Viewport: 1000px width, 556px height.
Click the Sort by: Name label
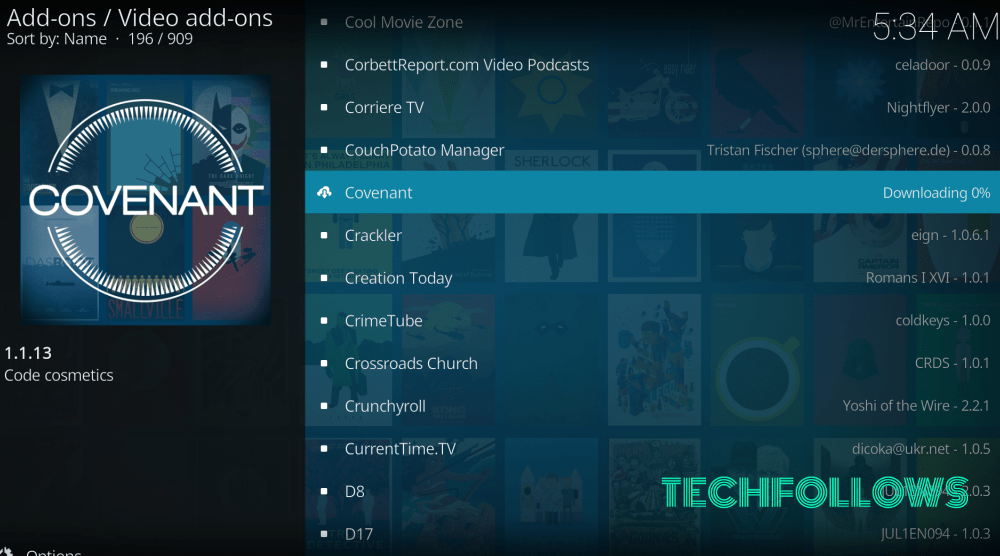pyautogui.click(x=56, y=39)
